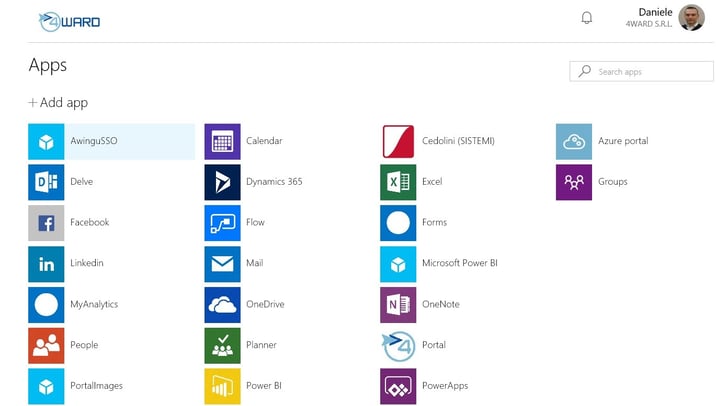Open the Calendar app tile
The width and height of the screenshot is (716, 406).
(x=222, y=141)
